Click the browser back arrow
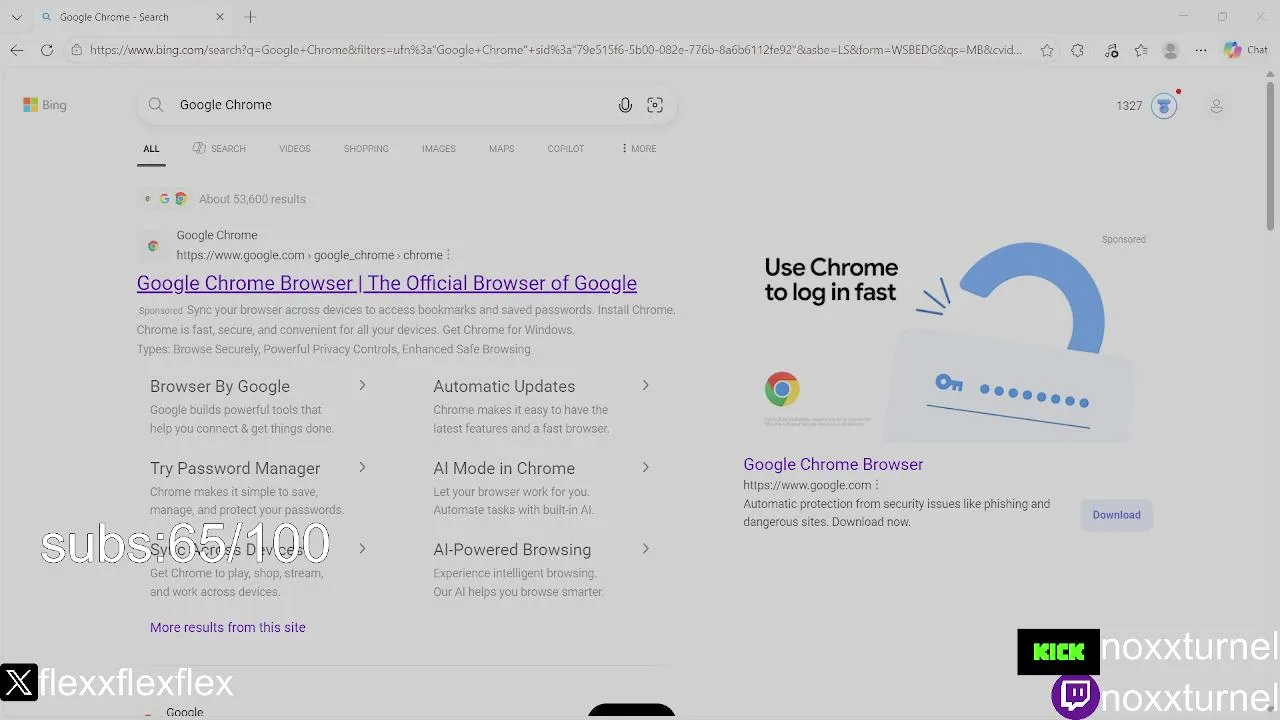 pyautogui.click(x=17, y=50)
